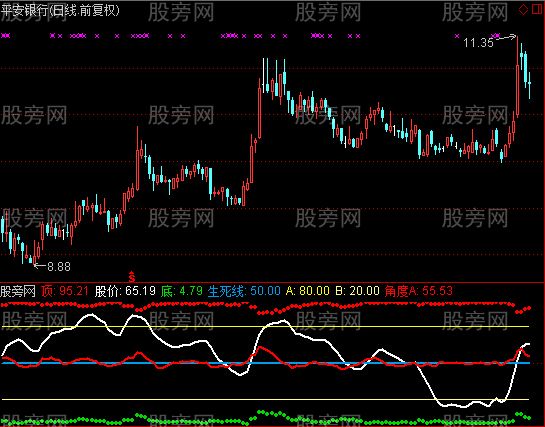Click the high price label 11.35
This screenshot has width=545, height=427.
click(478, 43)
